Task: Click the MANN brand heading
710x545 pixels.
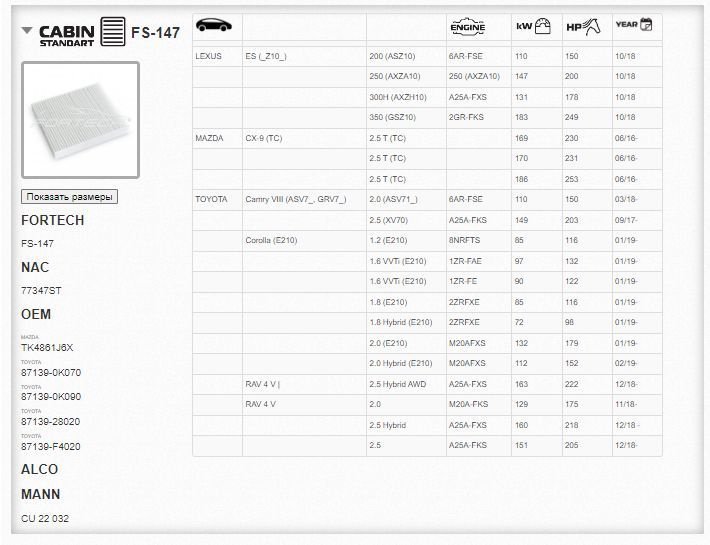Action: click(x=41, y=494)
